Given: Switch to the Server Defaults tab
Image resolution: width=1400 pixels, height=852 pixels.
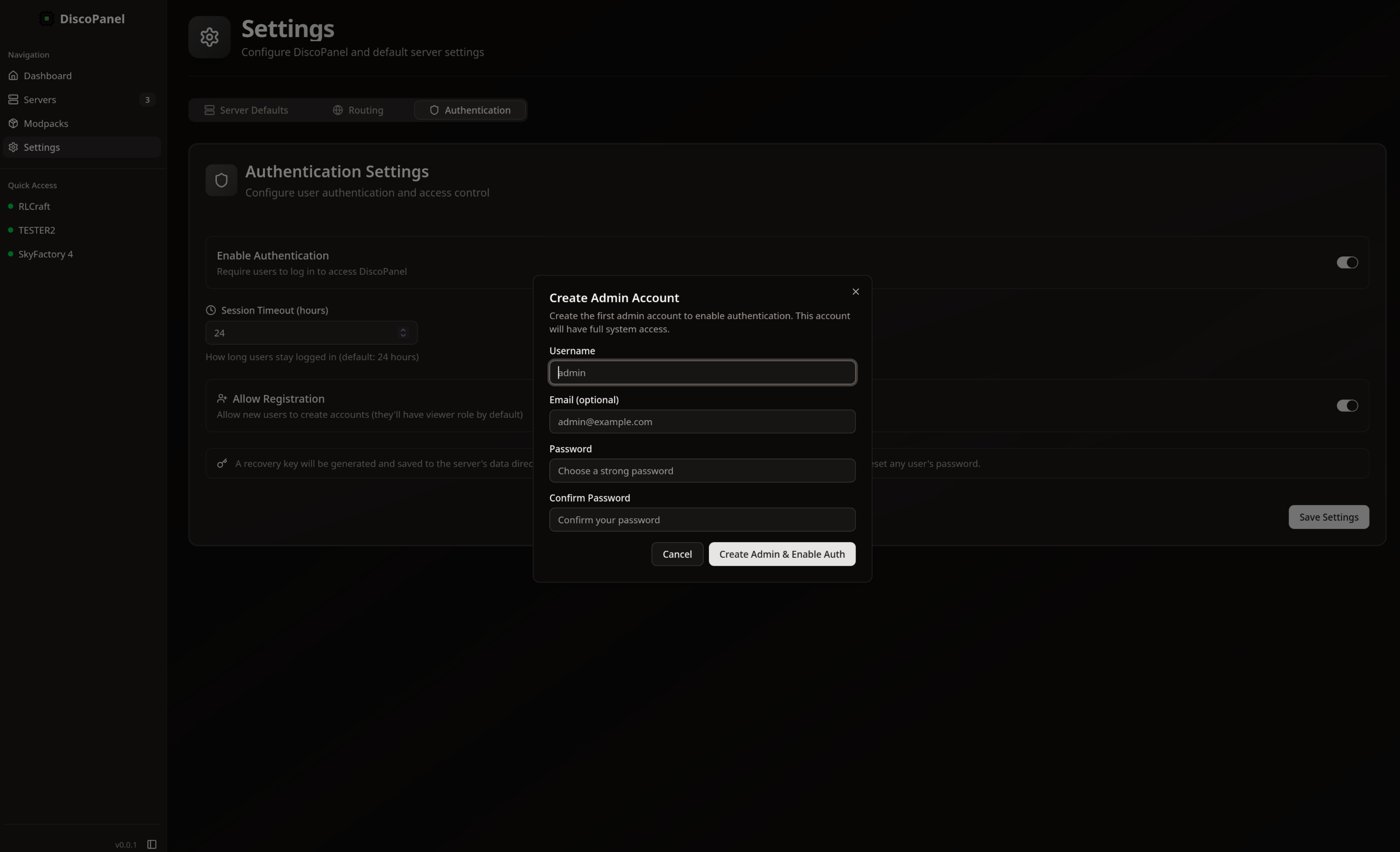Looking at the screenshot, I should (x=246, y=110).
